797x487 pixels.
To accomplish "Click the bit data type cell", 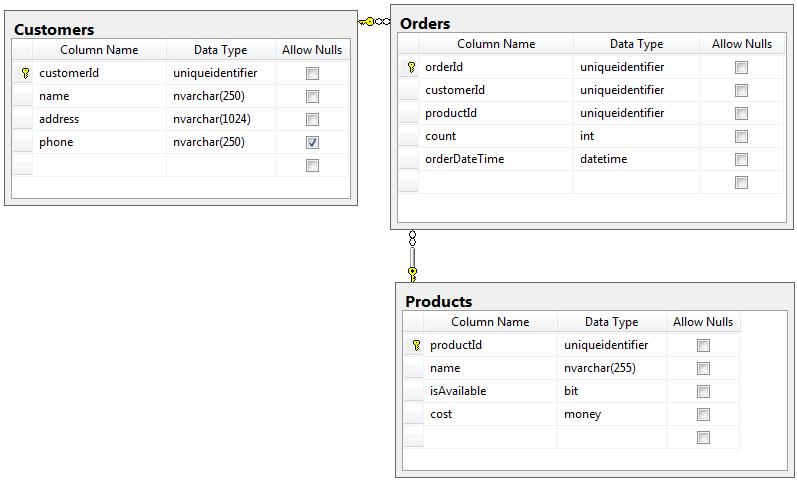I will pyautogui.click(x=611, y=391).
